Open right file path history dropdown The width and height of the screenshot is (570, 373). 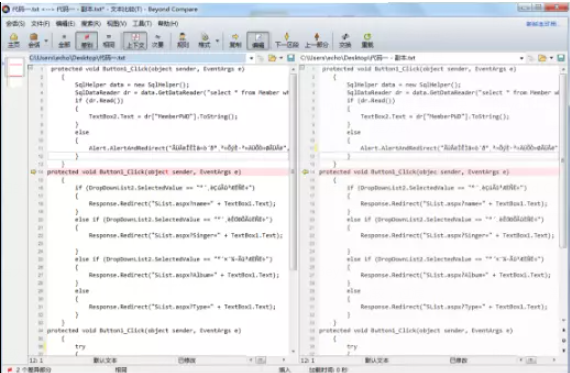[522, 58]
